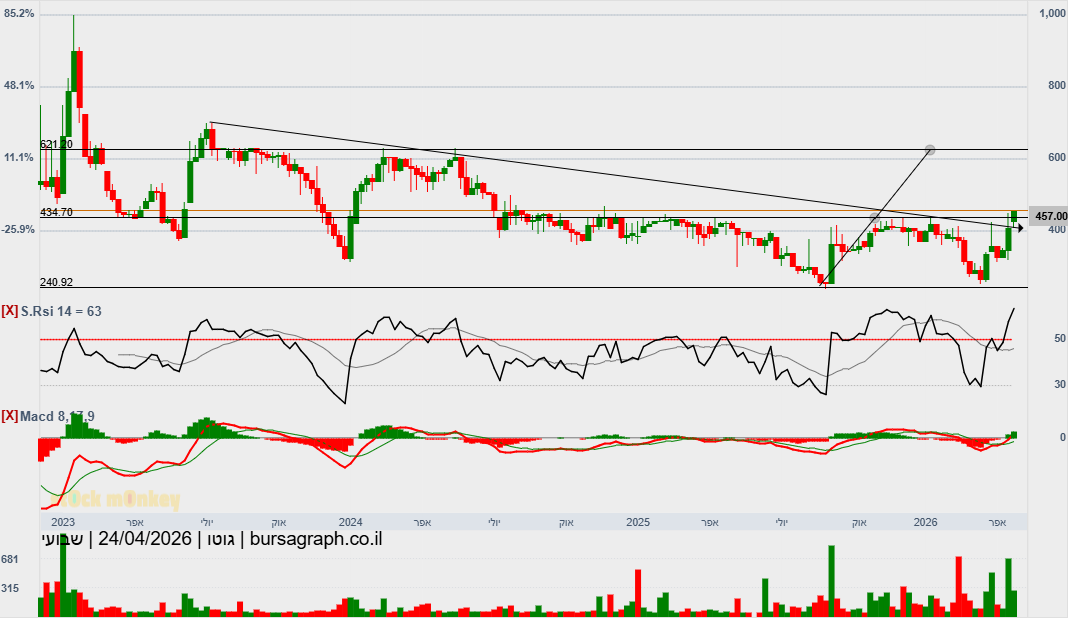The width and height of the screenshot is (1068, 618).
Task: Click the 2023 label on the time axis
Action: pyautogui.click(x=63, y=523)
